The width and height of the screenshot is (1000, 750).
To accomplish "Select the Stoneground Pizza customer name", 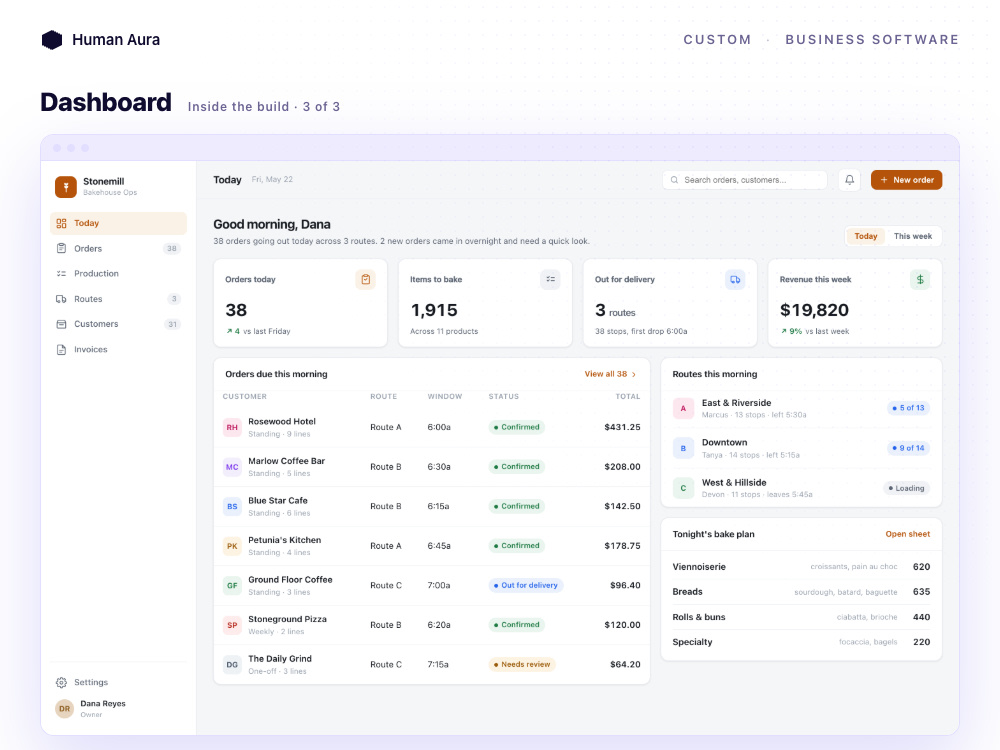I will pyautogui.click(x=288, y=619).
